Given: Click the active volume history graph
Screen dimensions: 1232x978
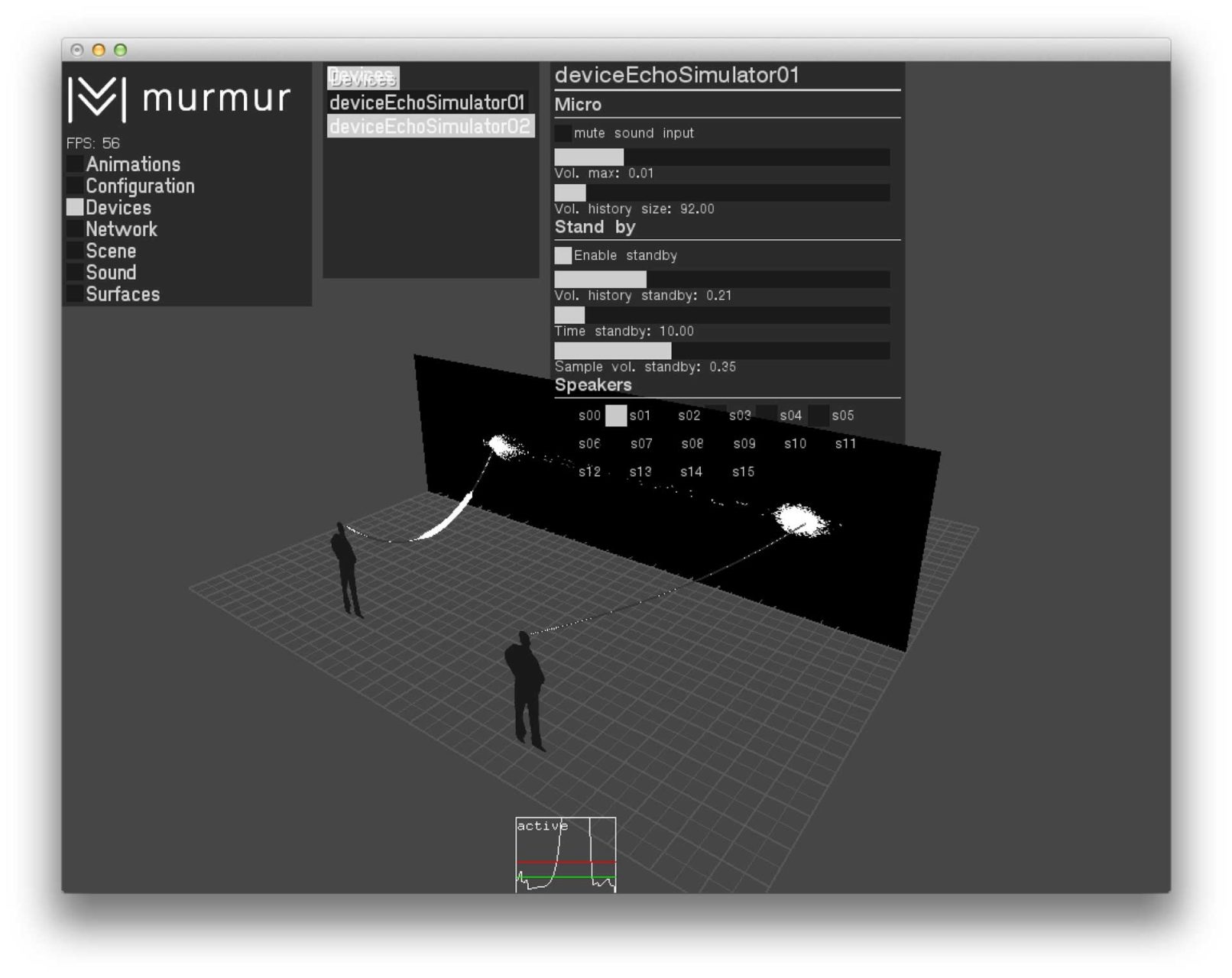Looking at the screenshot, I should click(x=566, y=854).
